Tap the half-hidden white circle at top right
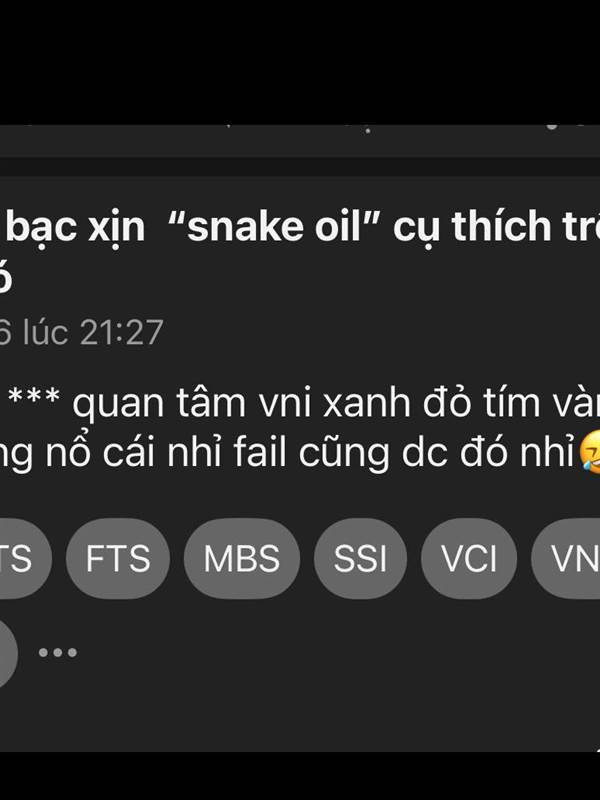 tap(552, 126)
